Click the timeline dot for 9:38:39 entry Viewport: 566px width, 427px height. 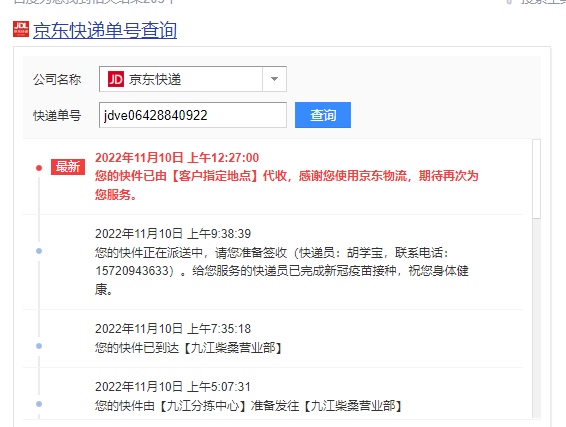pyautogui.click(x=39, y=251)
